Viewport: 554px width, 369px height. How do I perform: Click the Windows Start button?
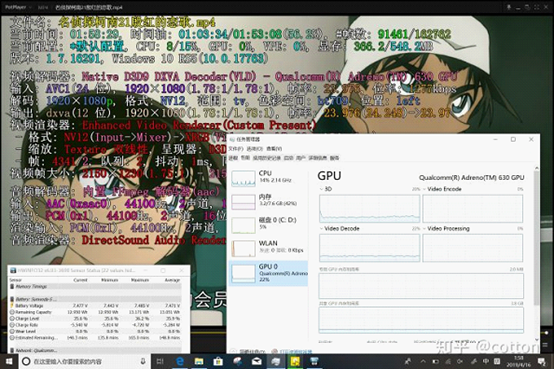coord(8,361)
